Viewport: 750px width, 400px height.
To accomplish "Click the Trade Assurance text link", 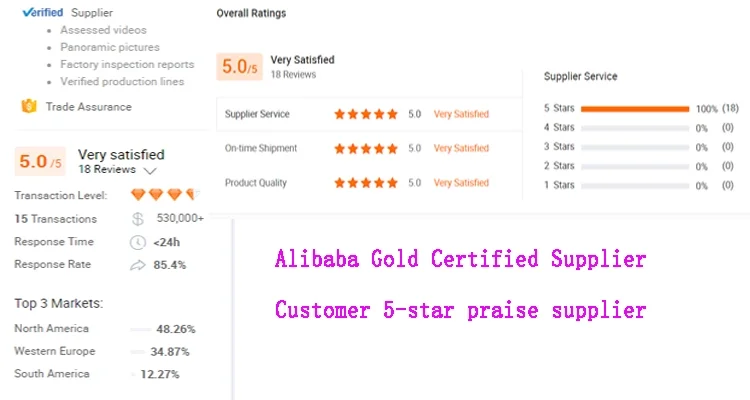I will coord(88,107).
